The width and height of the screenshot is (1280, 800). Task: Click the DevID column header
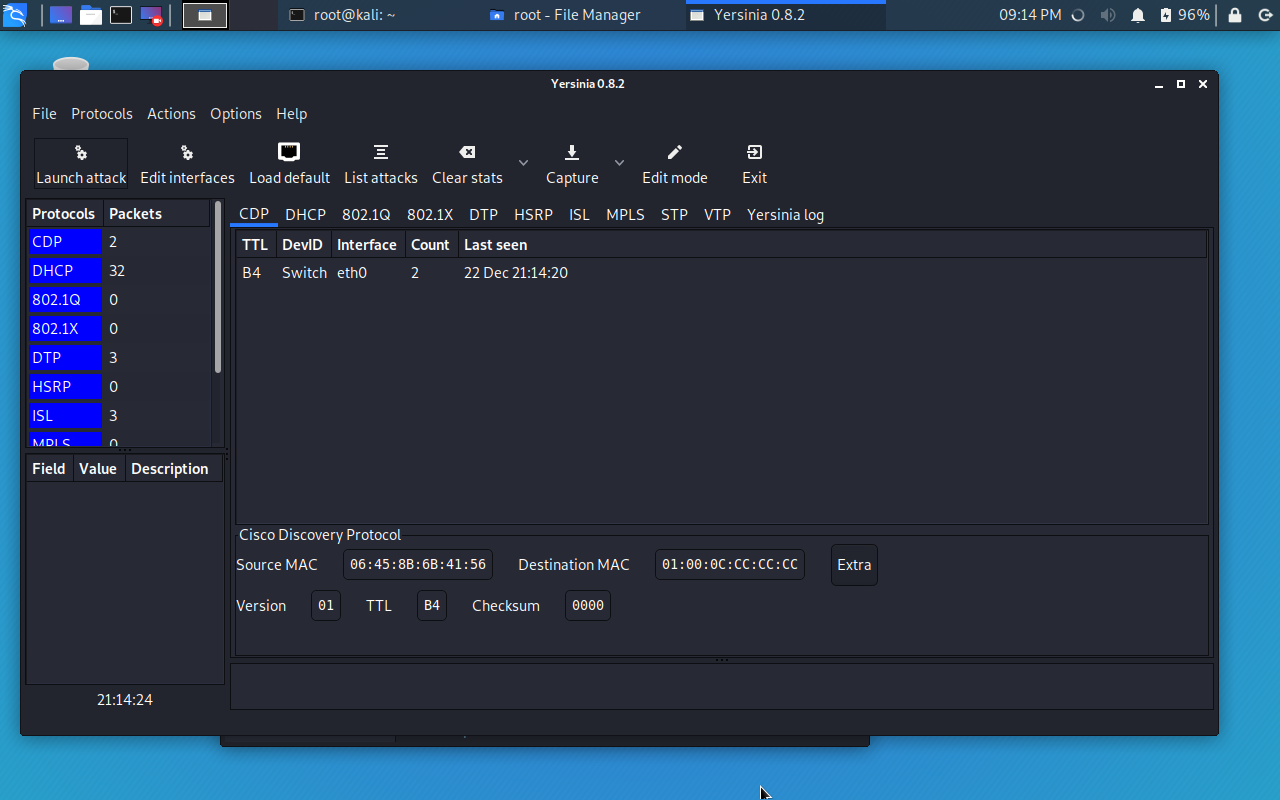point(303,245)
